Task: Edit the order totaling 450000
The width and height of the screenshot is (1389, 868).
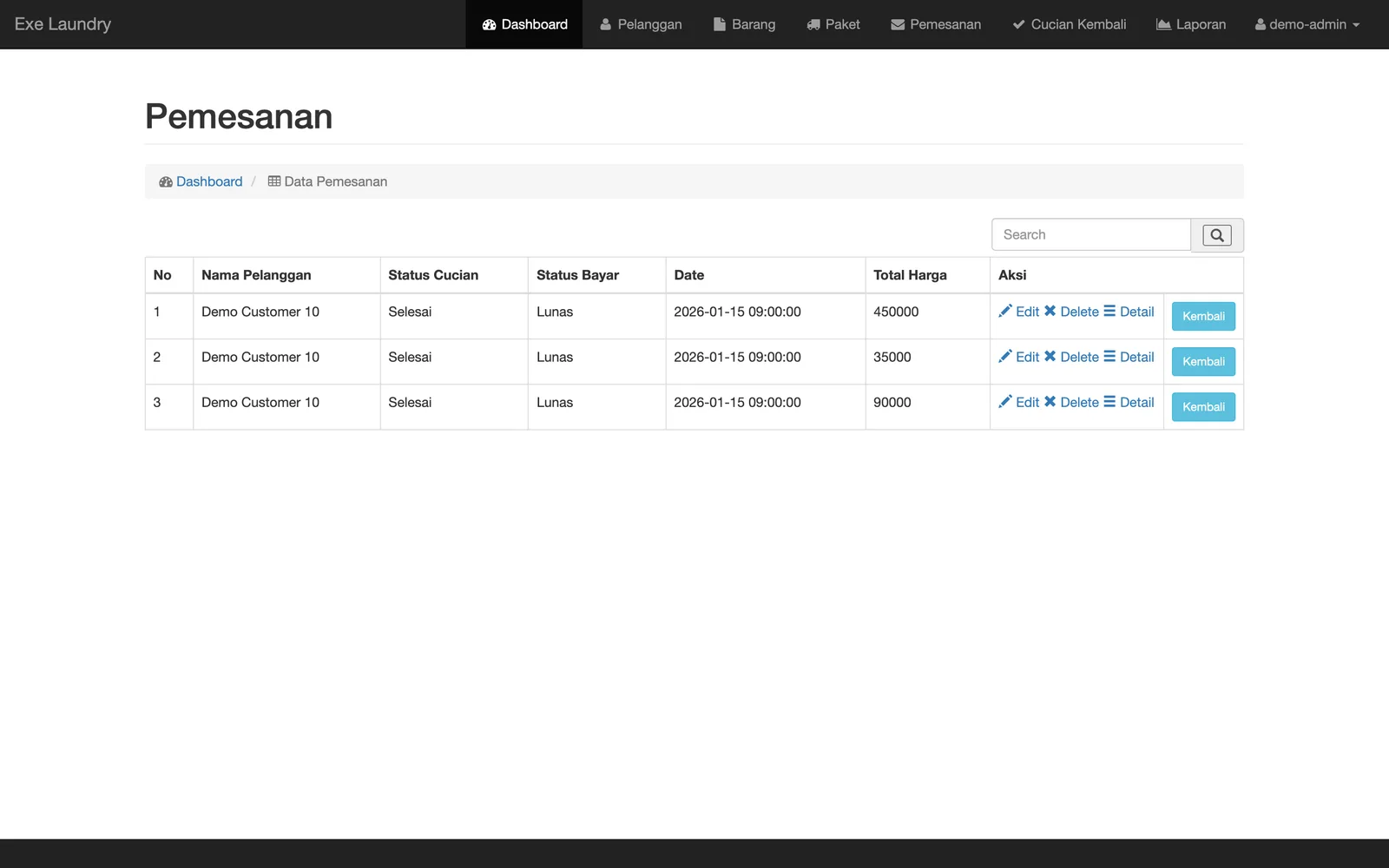Action: click(x=1019, y=312)
